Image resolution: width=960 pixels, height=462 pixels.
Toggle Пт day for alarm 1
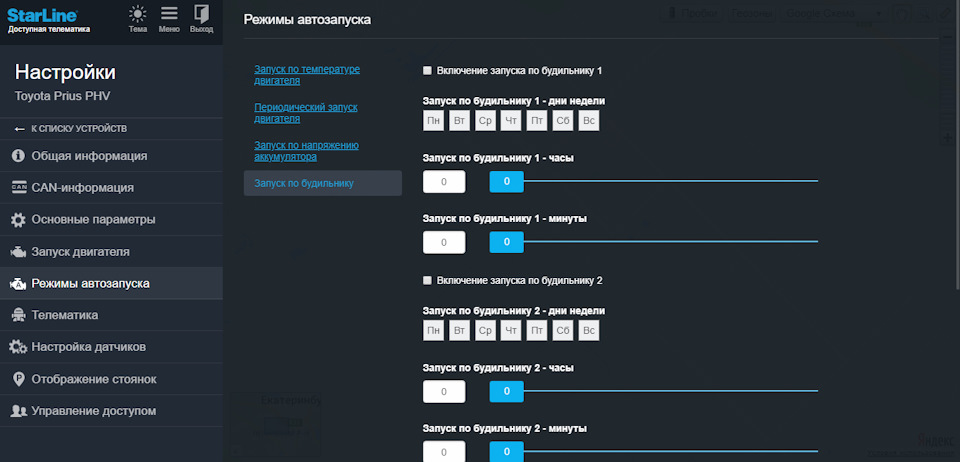(x=537, y=121)
